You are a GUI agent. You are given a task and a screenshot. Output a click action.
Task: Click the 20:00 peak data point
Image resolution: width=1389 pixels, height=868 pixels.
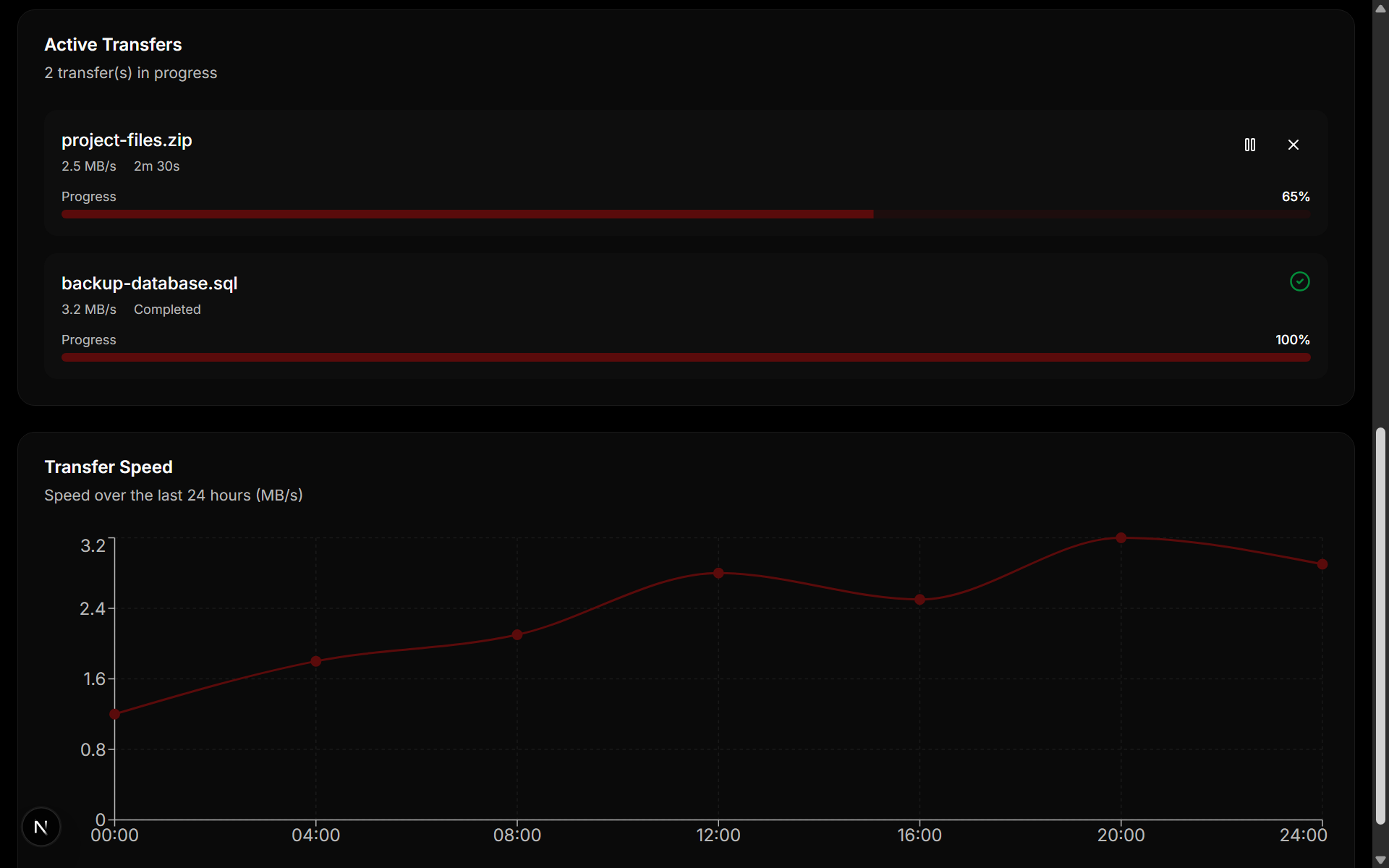pos(1121,538)
